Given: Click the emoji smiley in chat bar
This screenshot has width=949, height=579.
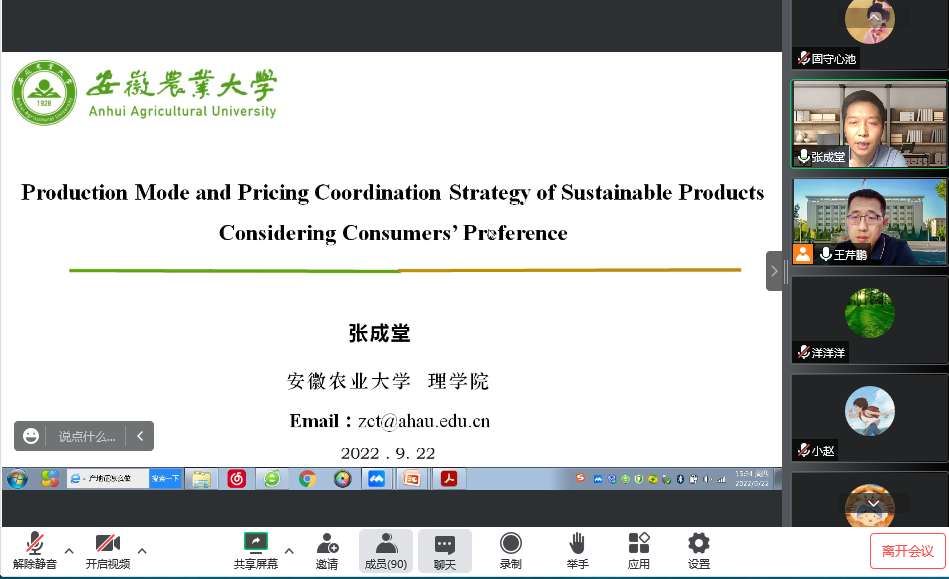Looking at the screenshot, I should tap(32, 436).
